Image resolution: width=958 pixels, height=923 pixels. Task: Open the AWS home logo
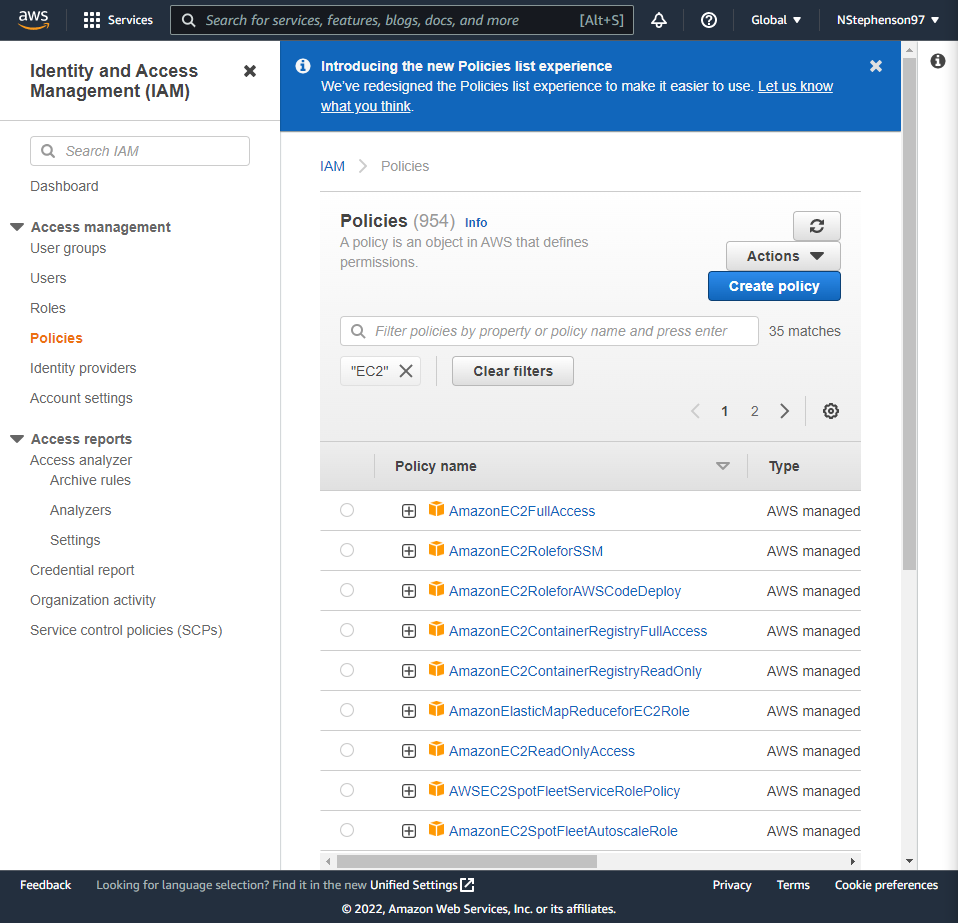click(33, 20)
